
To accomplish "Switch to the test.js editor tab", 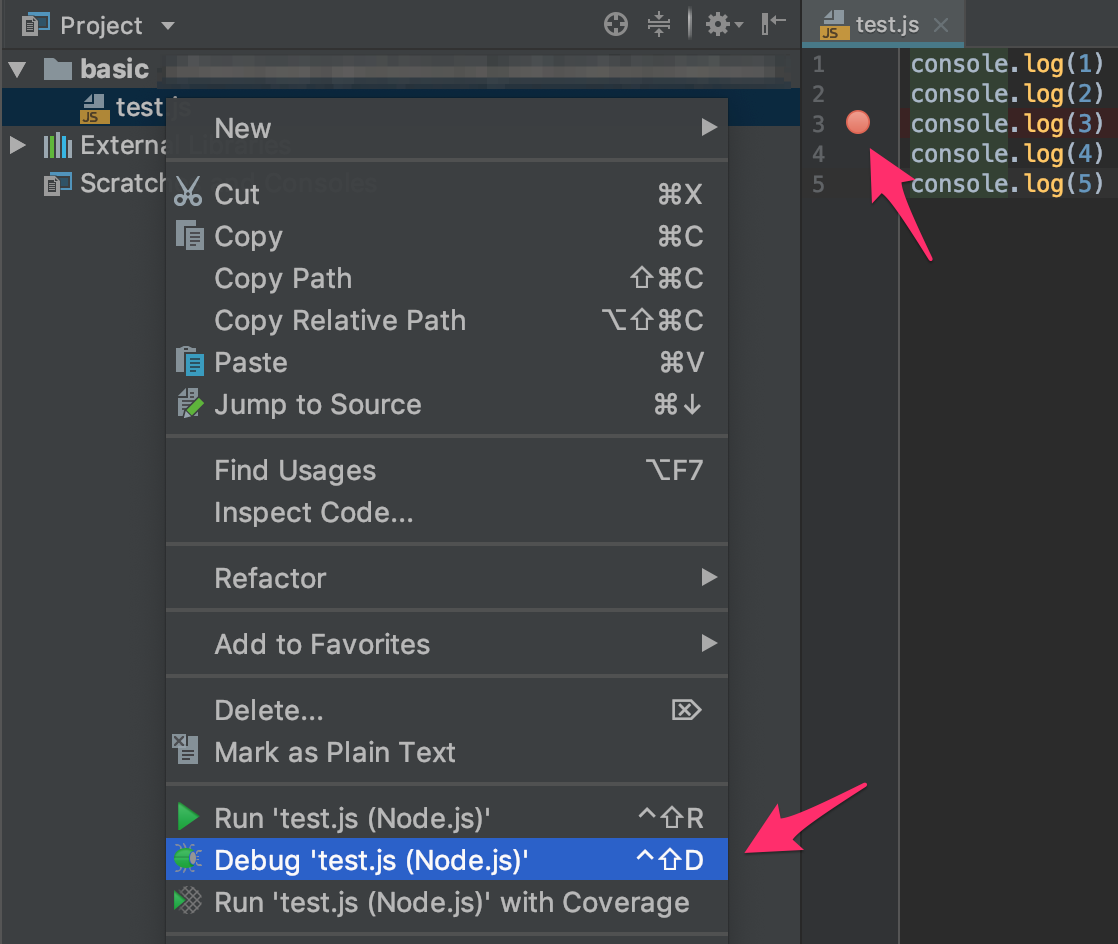I will (886, 25).
